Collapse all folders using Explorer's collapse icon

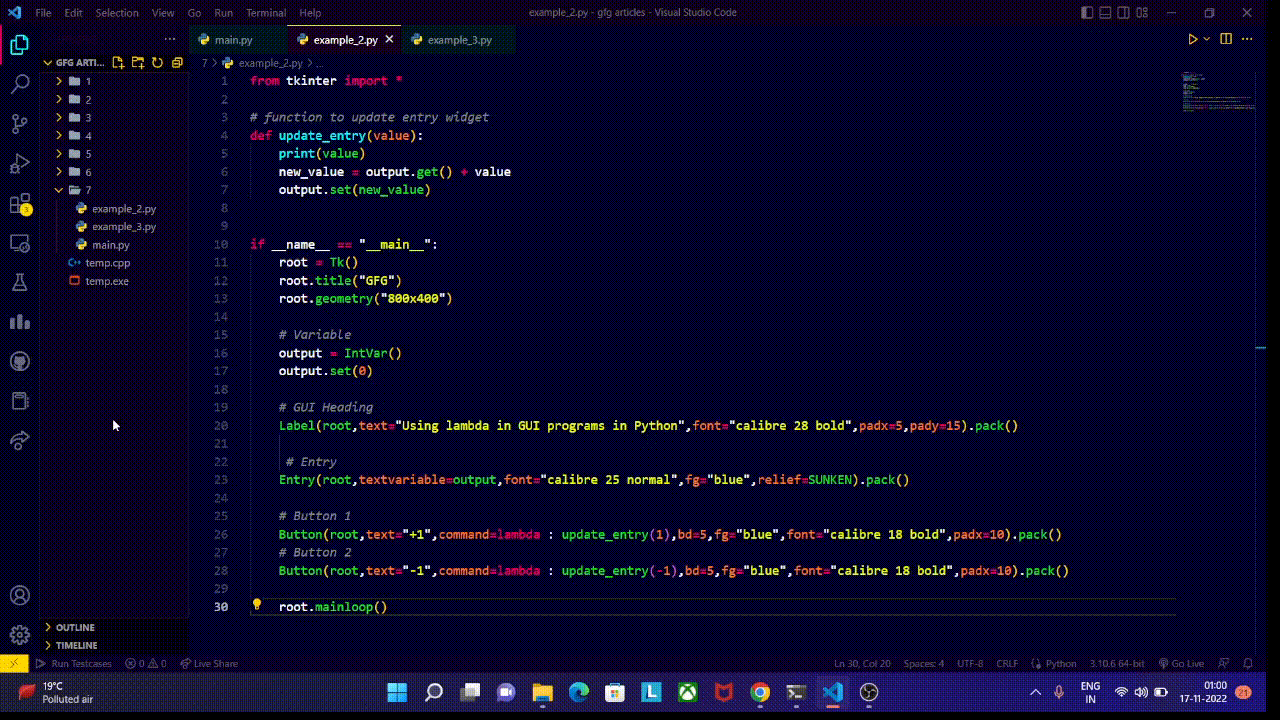177,61
